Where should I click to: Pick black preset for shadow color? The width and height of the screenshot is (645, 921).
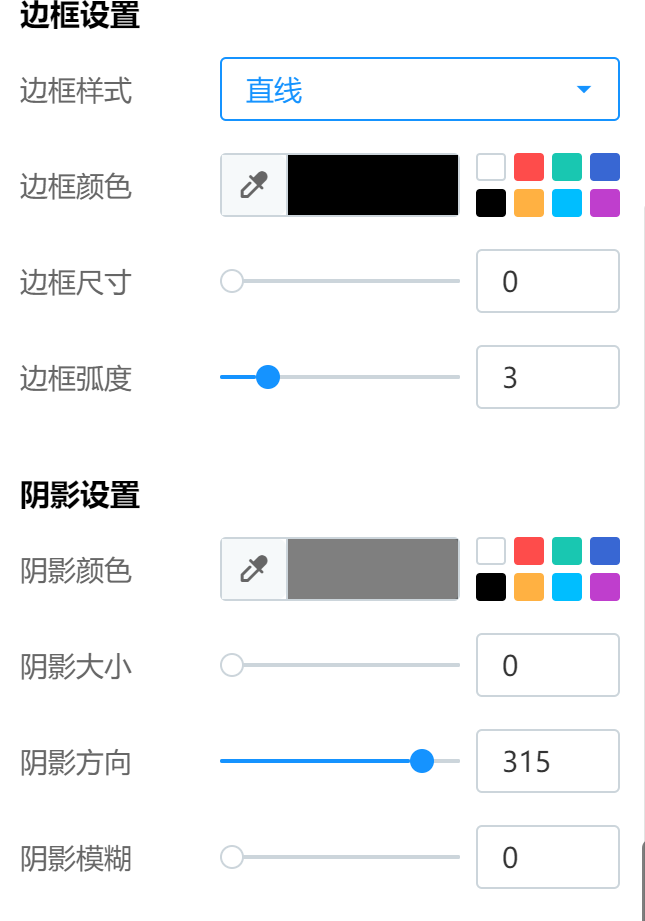click(x=491, y=587)
